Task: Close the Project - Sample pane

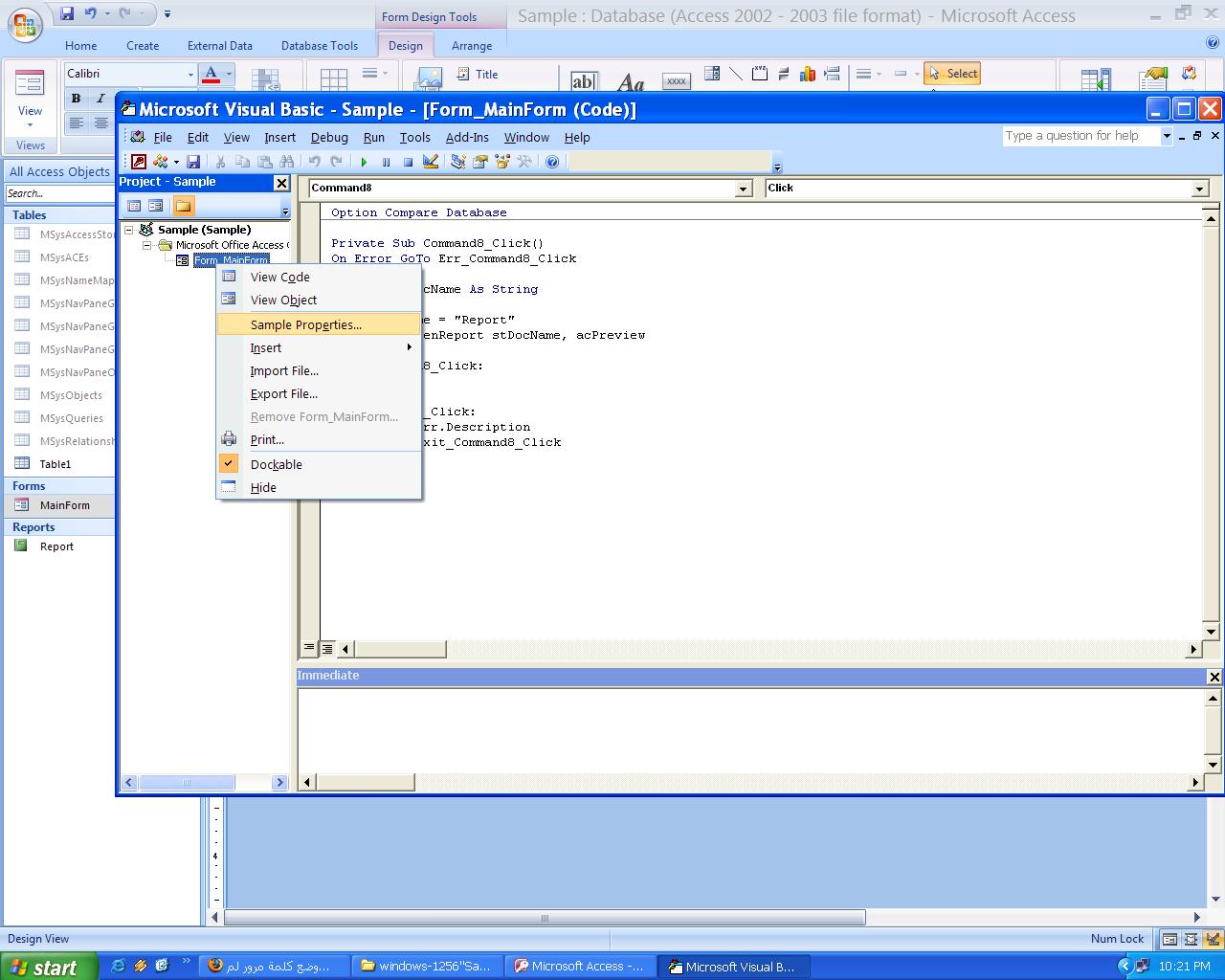Action: click(281, 183)
